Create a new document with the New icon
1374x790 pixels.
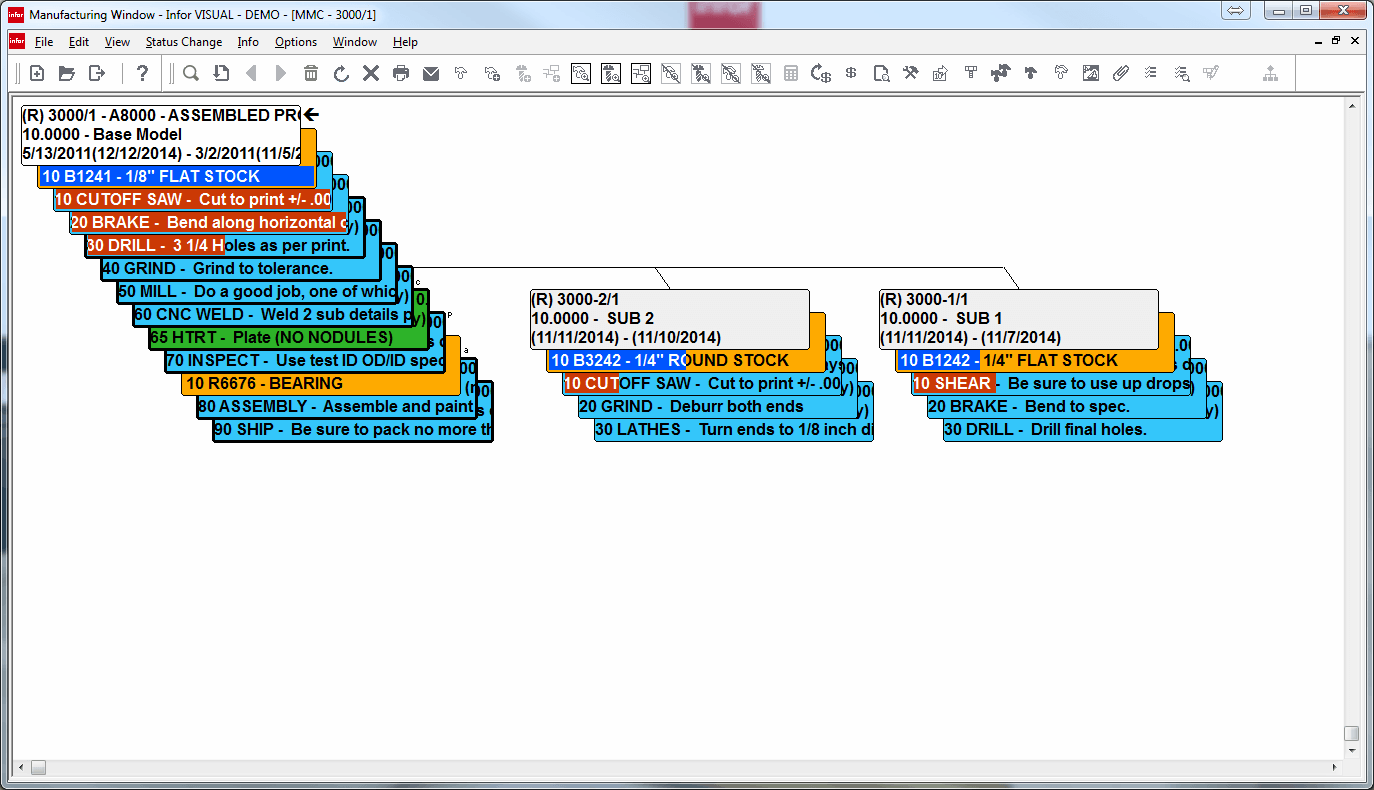point(37,72)
